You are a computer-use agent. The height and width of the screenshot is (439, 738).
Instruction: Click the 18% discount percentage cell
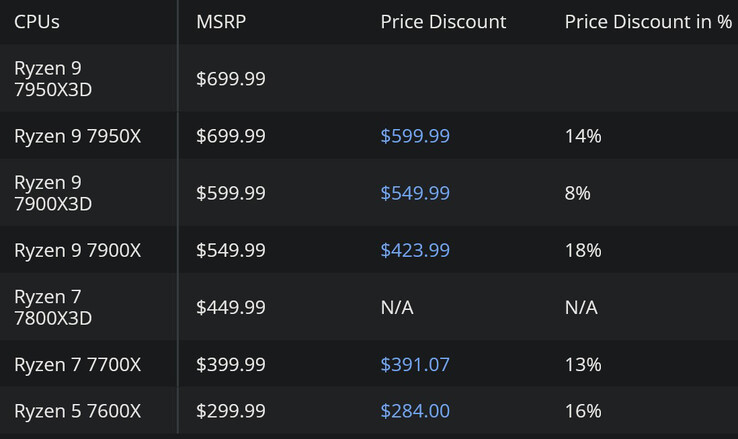coord(583,250)
